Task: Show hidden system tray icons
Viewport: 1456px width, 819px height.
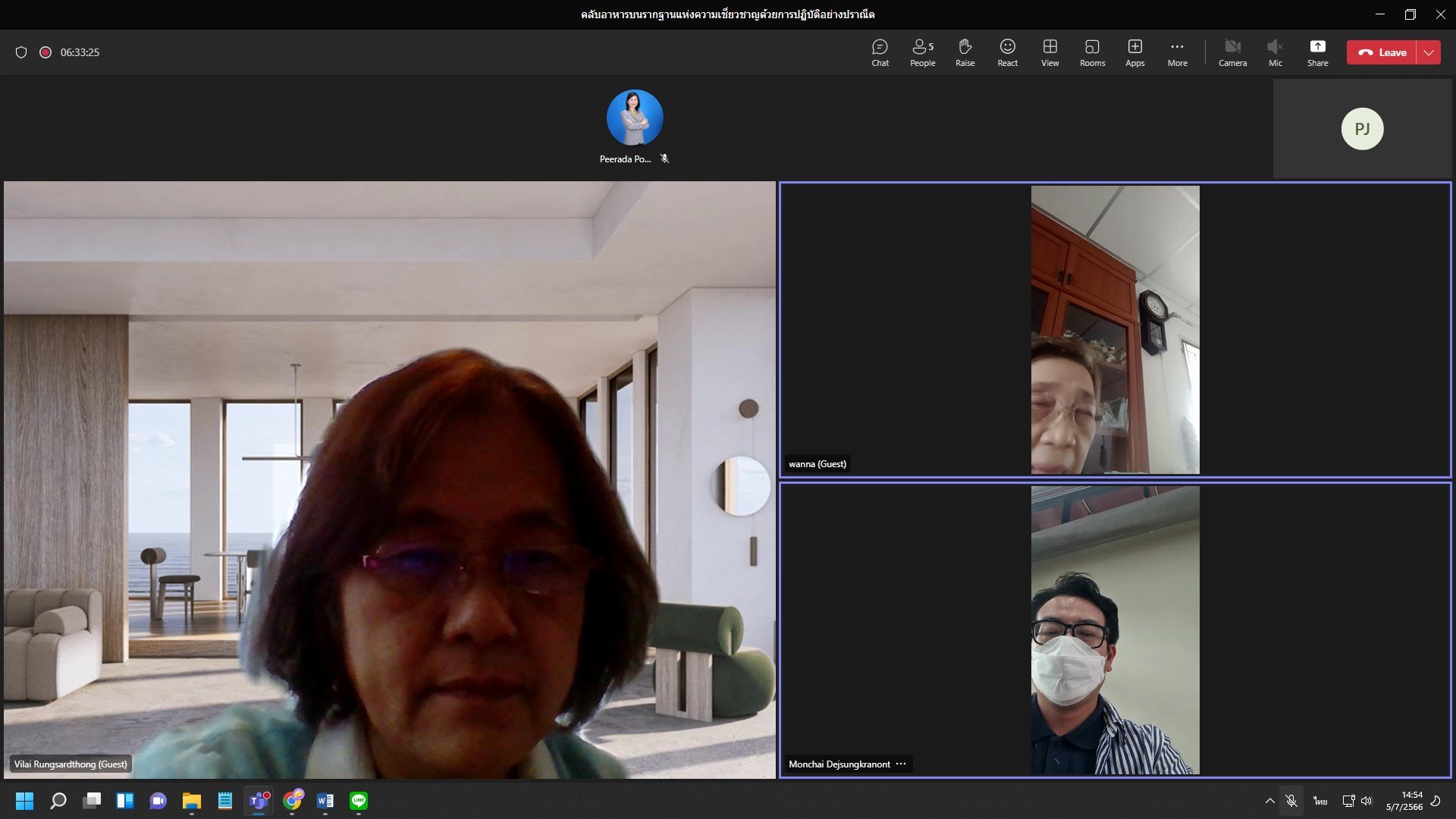Action: (x=1269, y=801)
